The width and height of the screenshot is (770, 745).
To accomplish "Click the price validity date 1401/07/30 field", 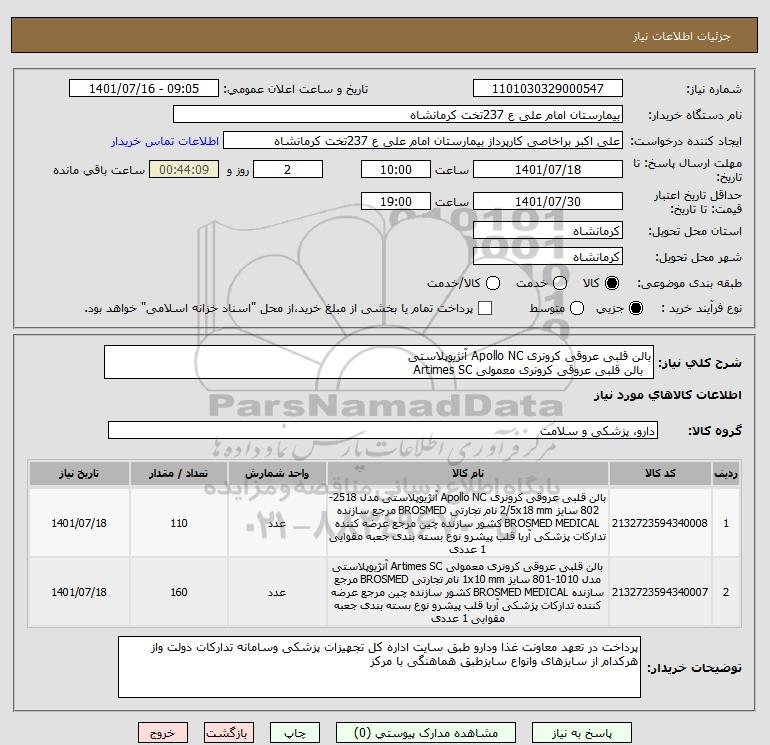I will click(x=548, y=201).
